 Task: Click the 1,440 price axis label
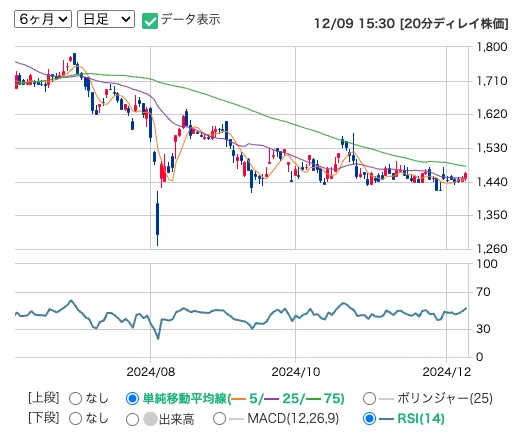point(492,182)
